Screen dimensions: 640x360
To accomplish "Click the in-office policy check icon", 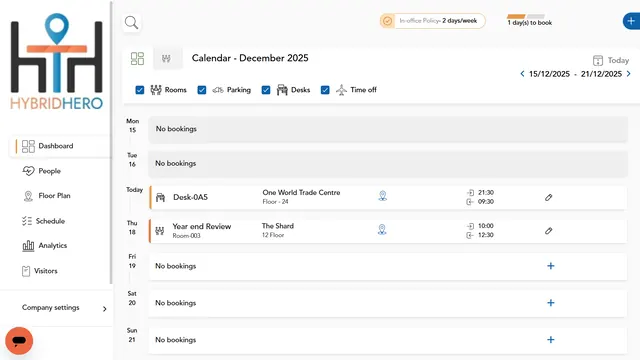I will click(387, 21).
